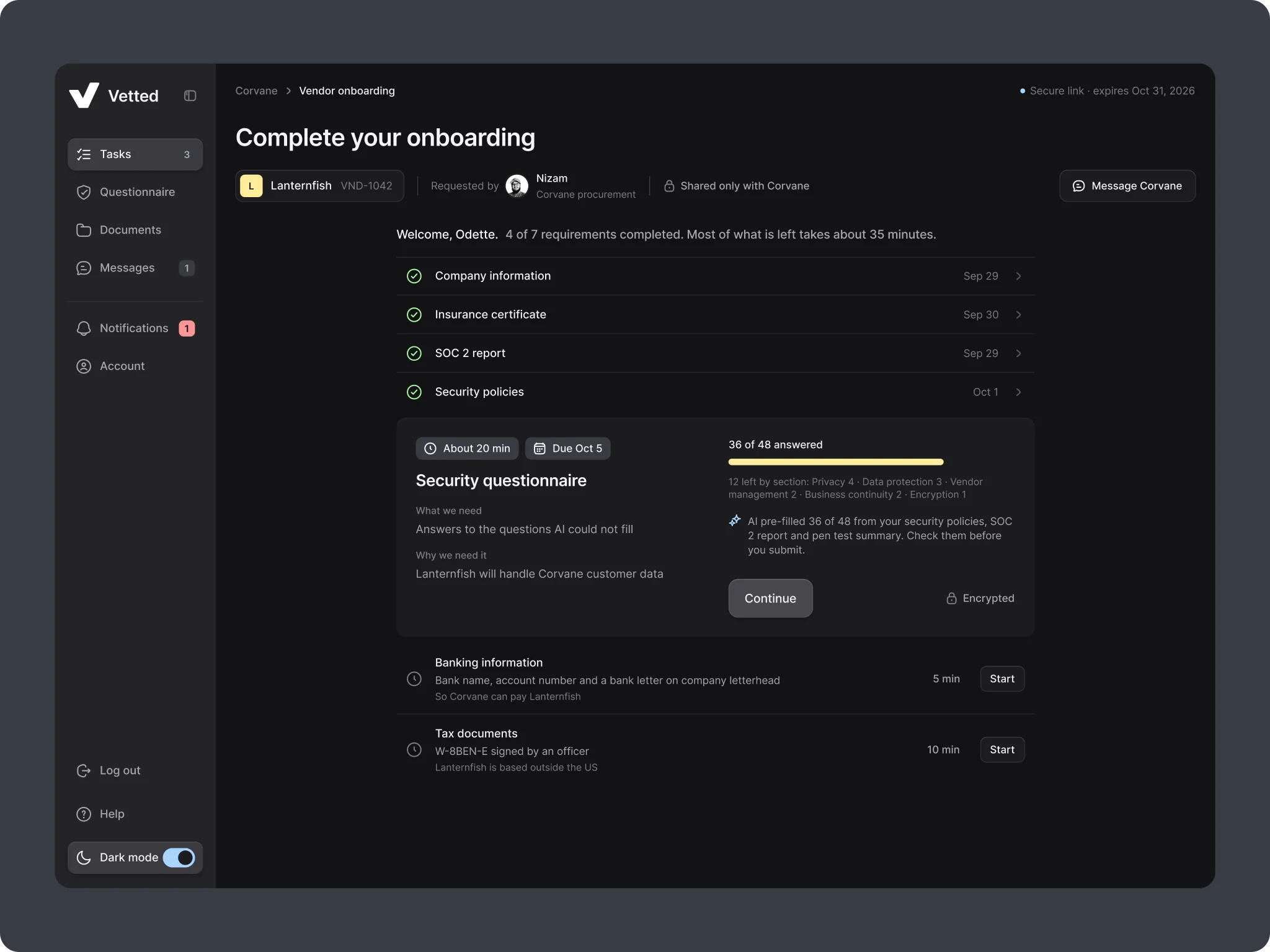Viewport: 1270px width, 952px height.
Task: Click Nizam's avatar photo
Action: point(517,186)
